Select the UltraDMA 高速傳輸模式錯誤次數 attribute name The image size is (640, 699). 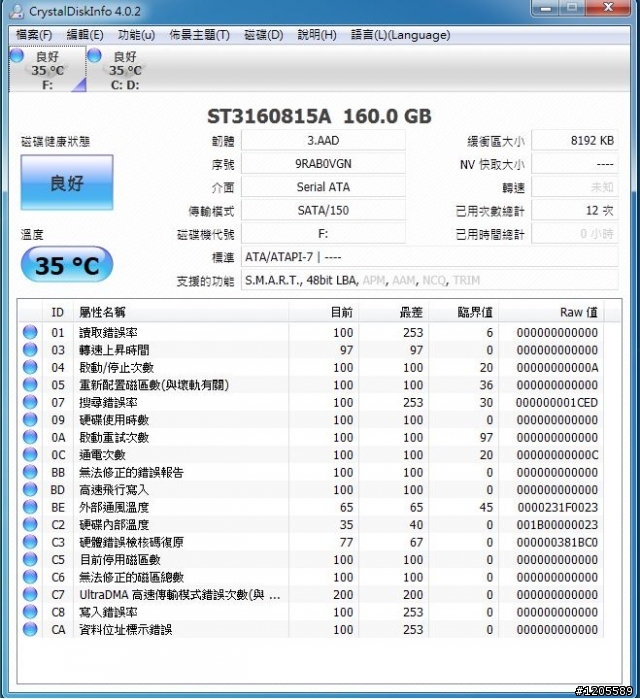(180, 595)
